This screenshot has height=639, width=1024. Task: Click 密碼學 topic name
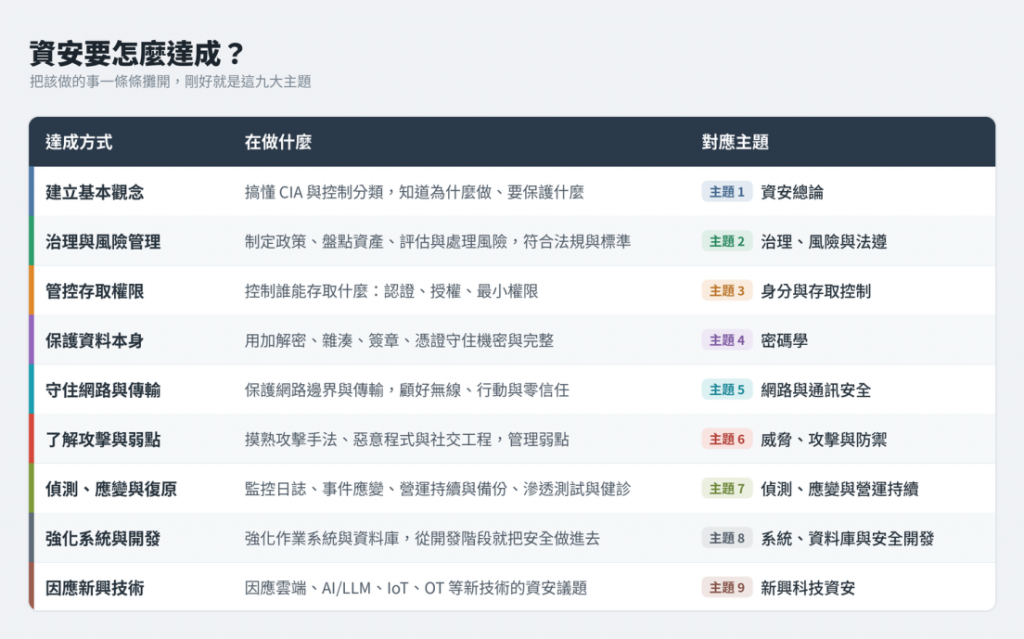784,340
